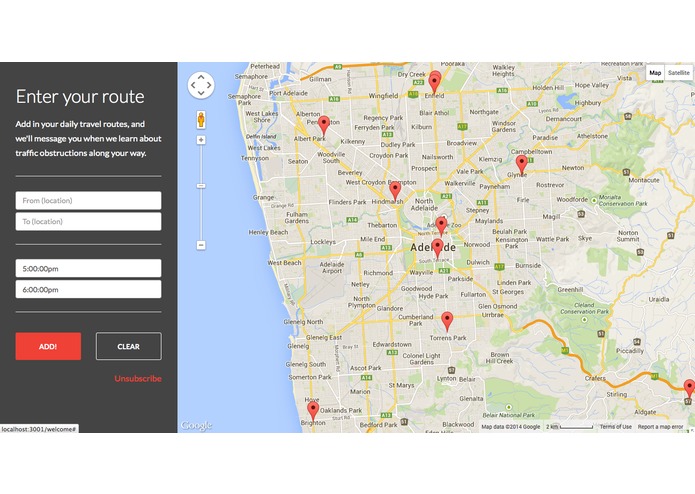Select the red marker at Glynde
This screenshot has height=494, width=695.
click(x=522, y=165)
